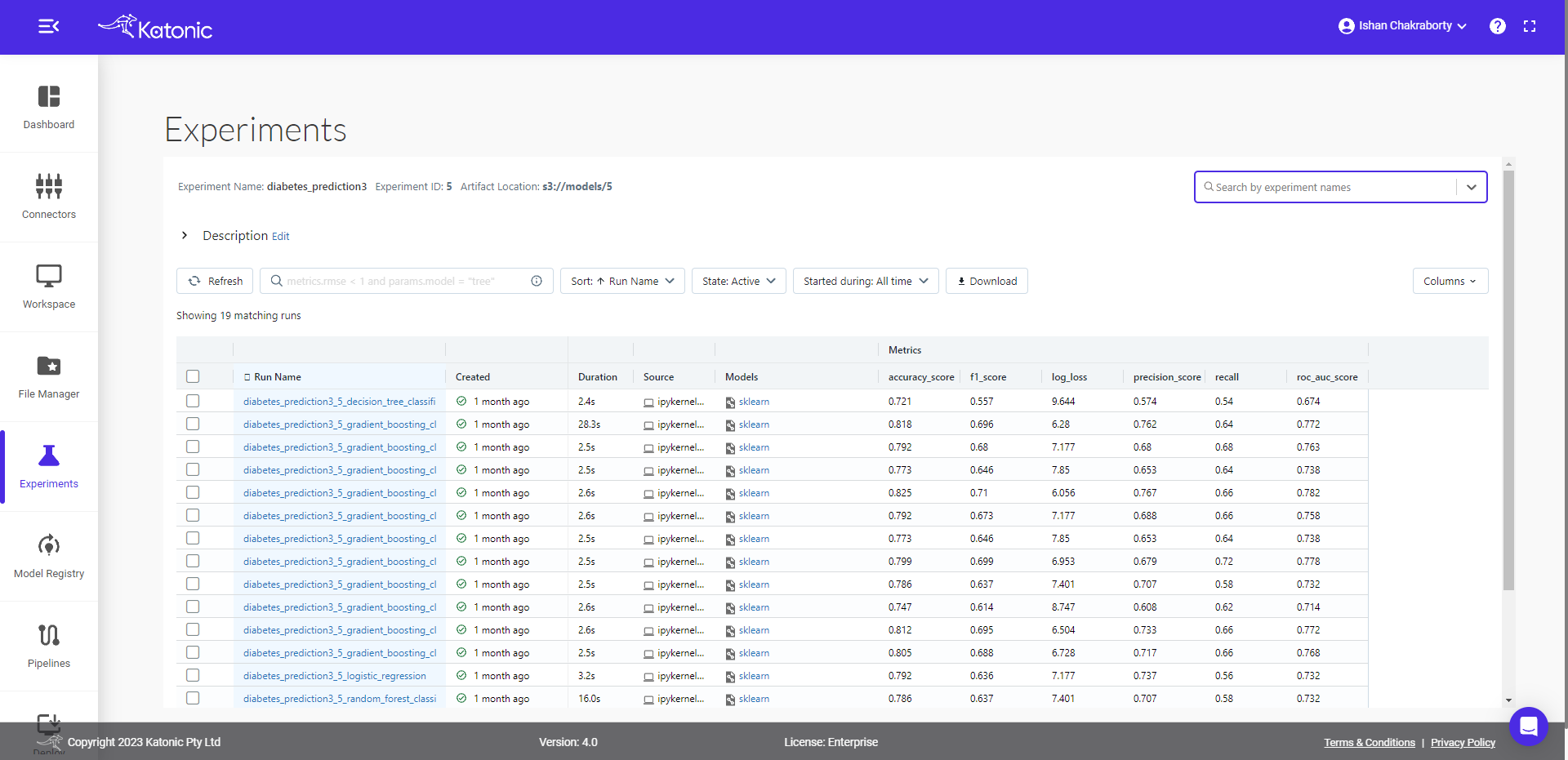
Task: Sort by the f1_score column header
Action: (x=988, y=377)
